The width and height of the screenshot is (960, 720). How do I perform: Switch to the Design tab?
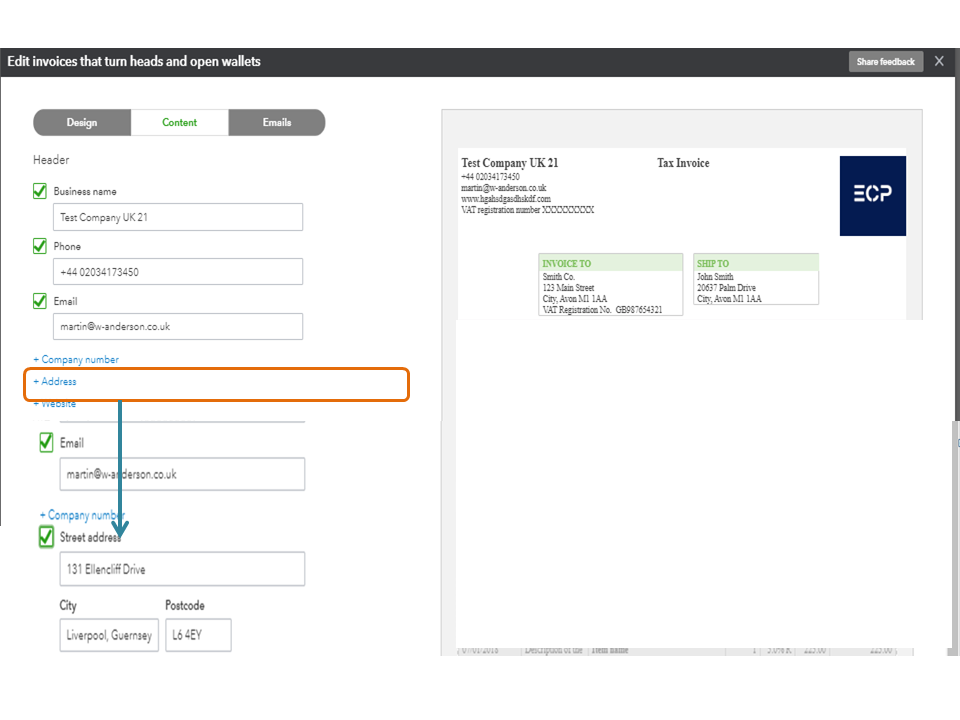tap(82, 122)
